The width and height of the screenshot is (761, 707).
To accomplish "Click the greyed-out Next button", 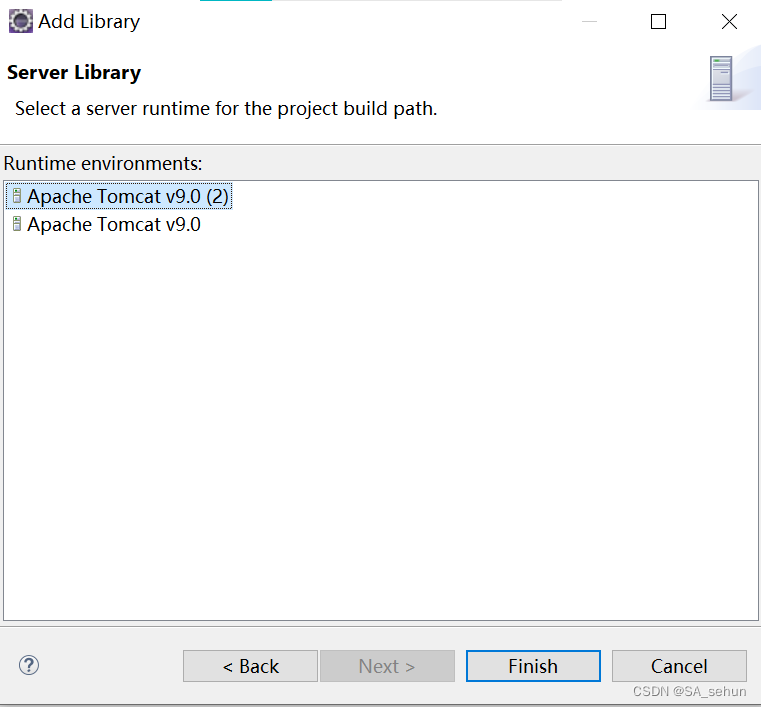I will click(387, 666).
